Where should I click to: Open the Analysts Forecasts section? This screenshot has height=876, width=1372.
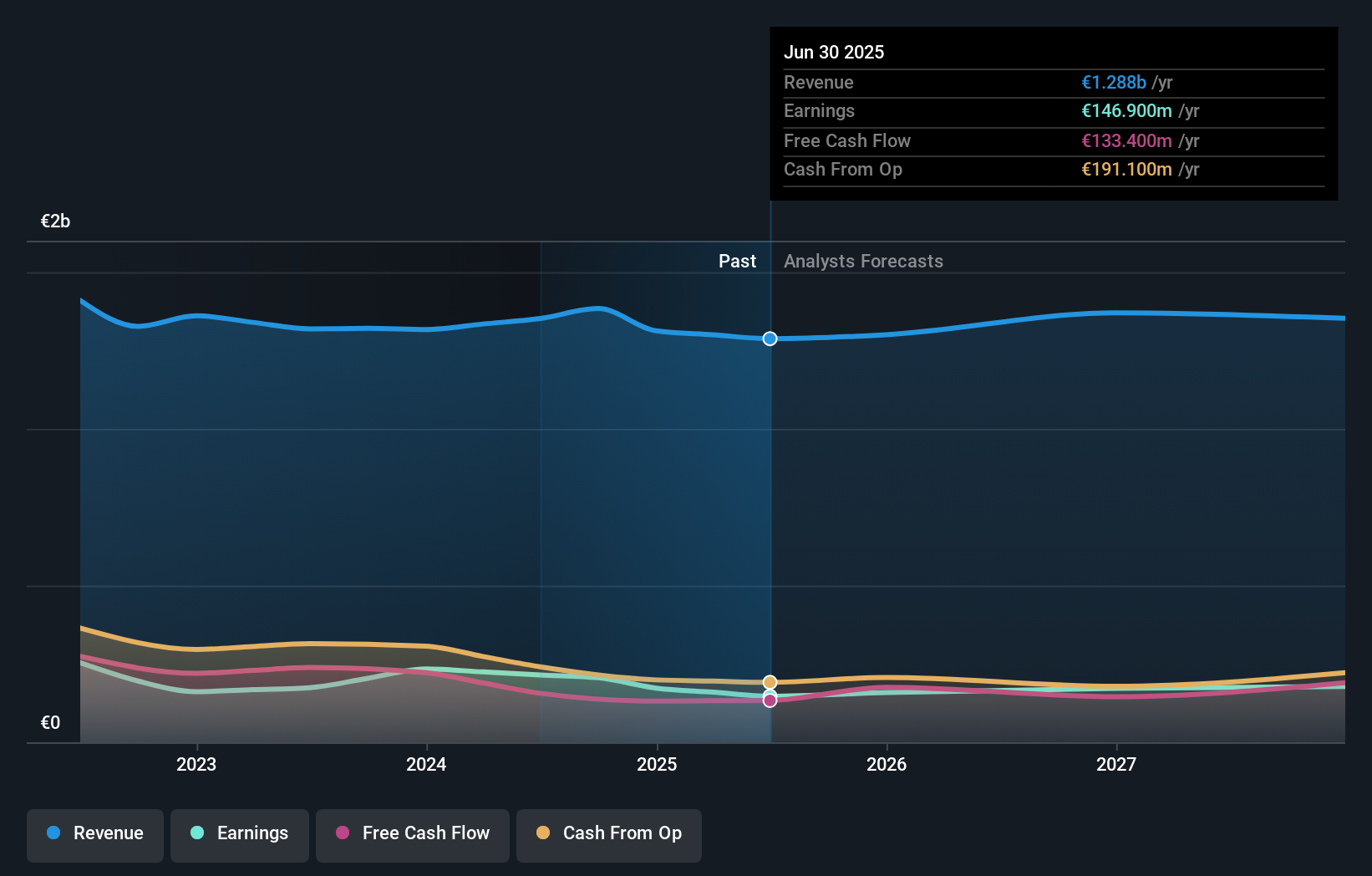(x=863, y=261)
